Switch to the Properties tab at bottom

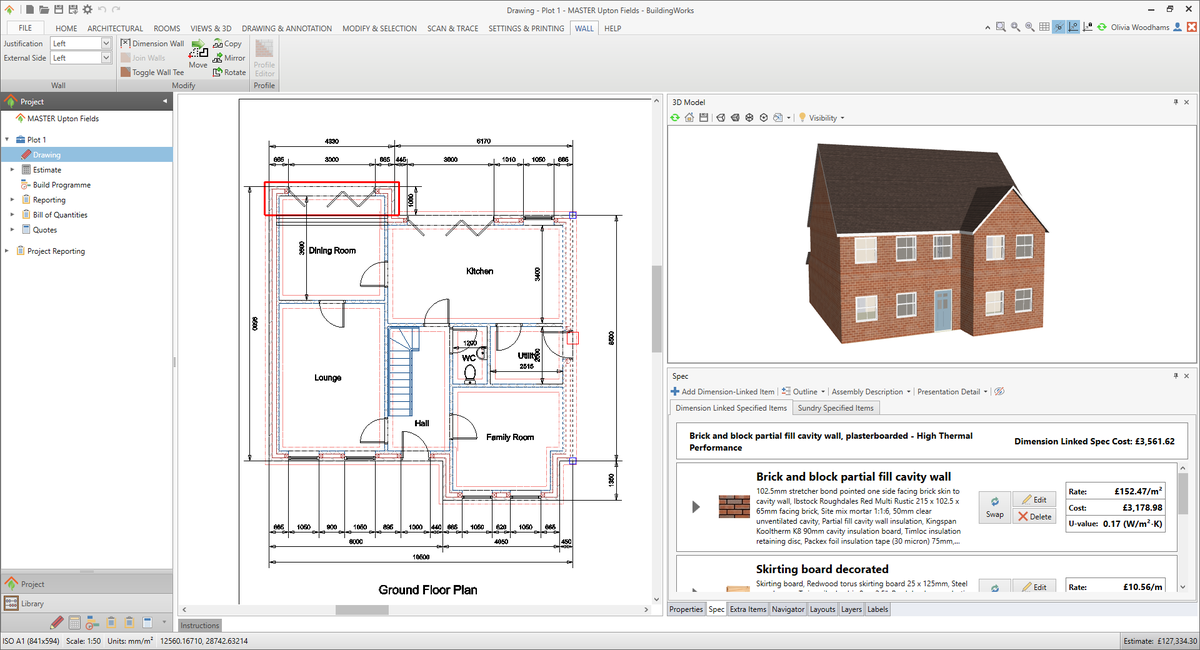coord(686,609)
